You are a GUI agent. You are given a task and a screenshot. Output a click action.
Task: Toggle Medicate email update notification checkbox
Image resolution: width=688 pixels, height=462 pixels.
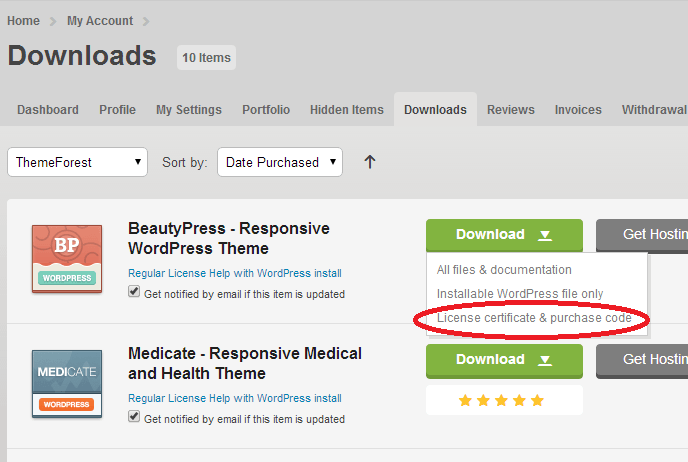135,416
